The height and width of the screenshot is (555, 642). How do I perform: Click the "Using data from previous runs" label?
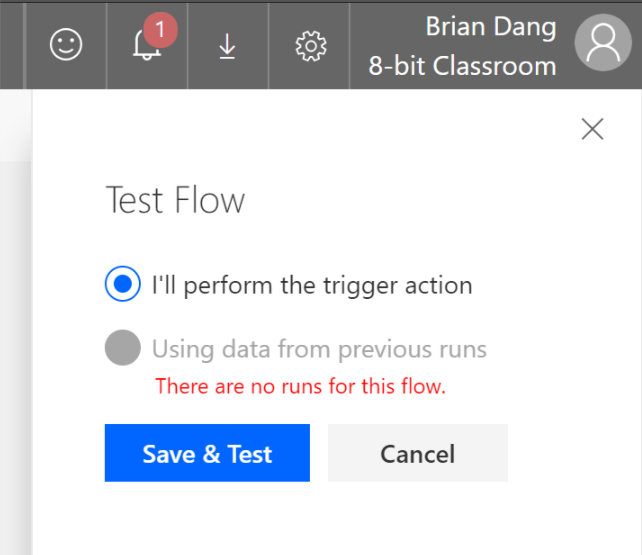319,349
